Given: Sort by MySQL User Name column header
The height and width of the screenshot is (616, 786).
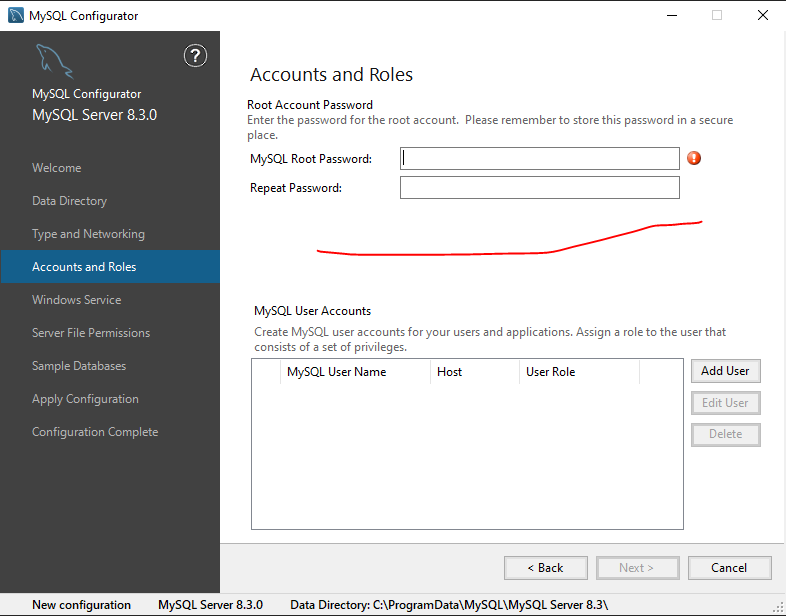Looking at the screenshot, I should [355, 372].
